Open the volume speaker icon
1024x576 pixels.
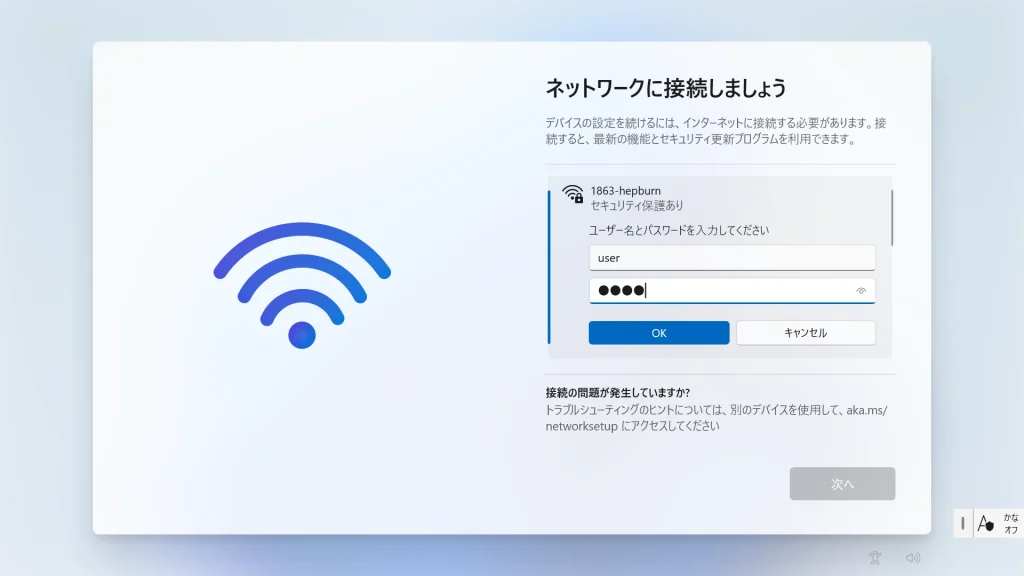point(913,558)
